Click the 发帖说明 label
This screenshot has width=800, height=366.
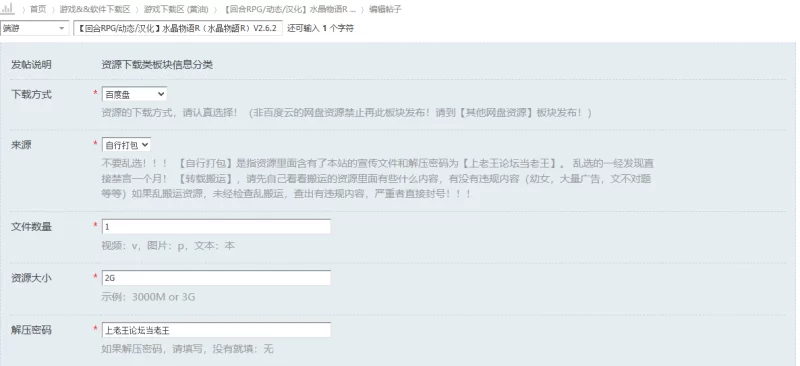(x=31, y=65)
